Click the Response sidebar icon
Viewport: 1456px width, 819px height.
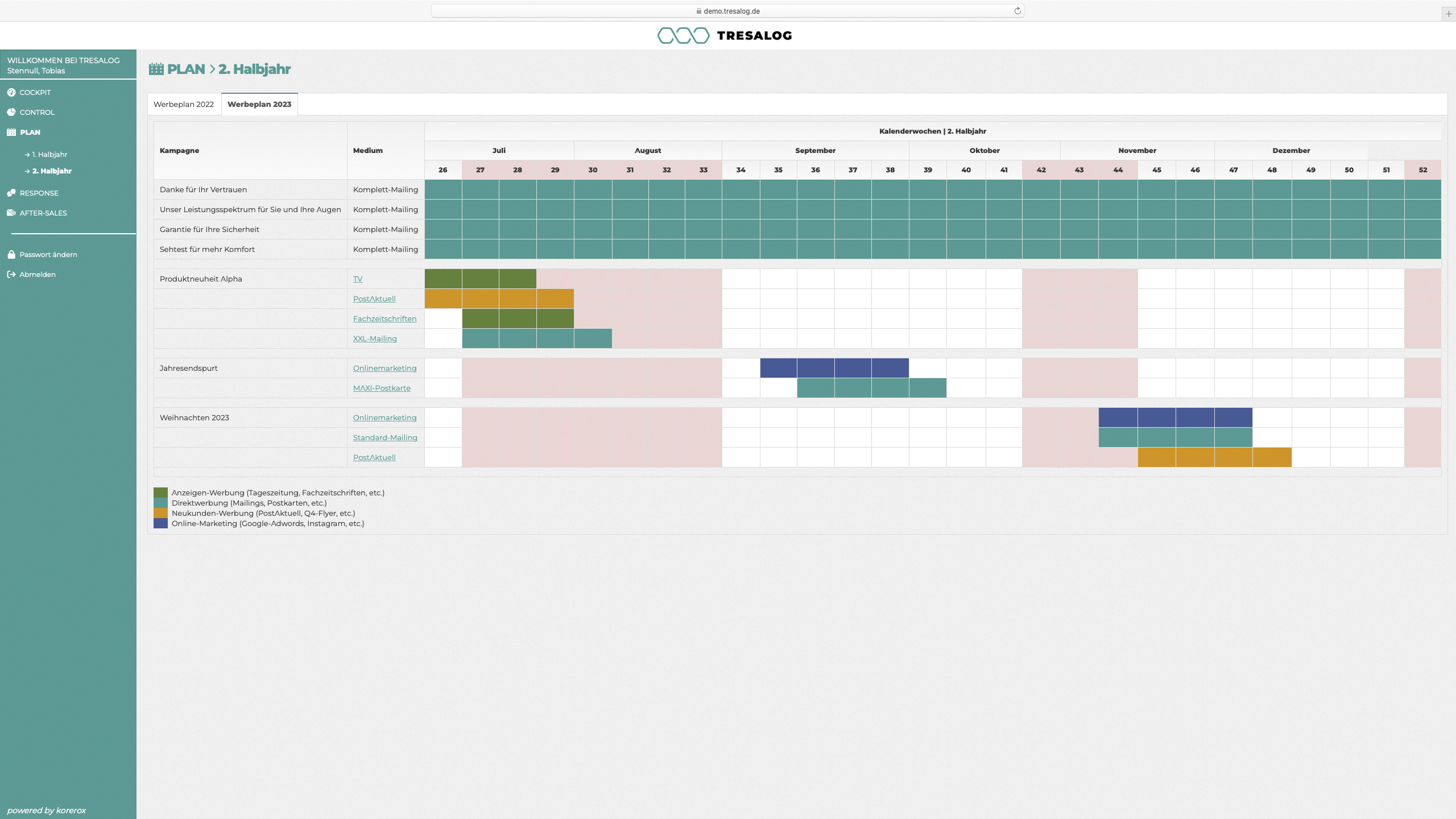(x=11, y=193)
